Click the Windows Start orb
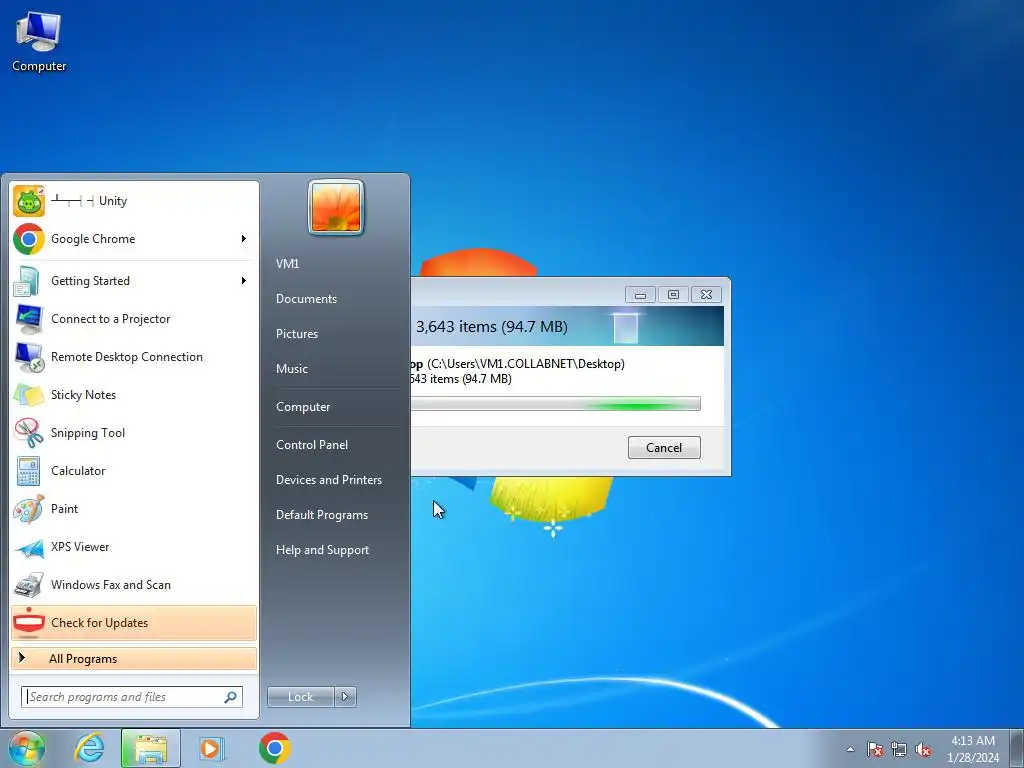Image resolution: width=1024 pixels, height=768 pixels. pos(27,748)
